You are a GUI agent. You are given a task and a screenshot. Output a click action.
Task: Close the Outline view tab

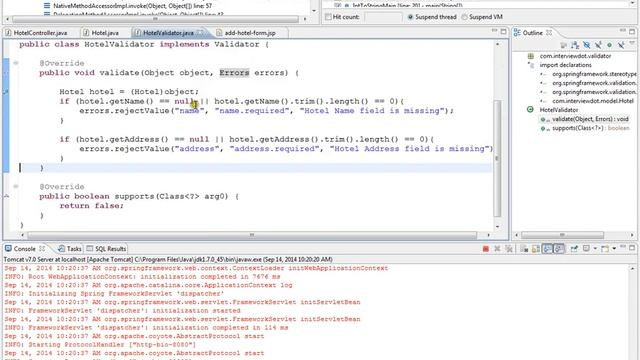tap(549, 33)
